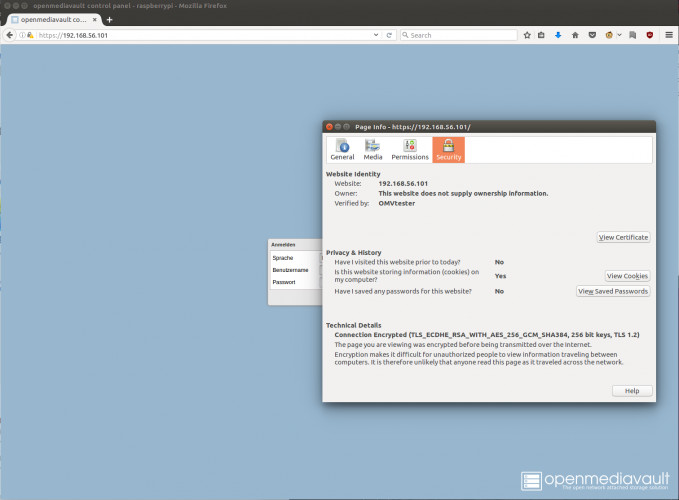Click the Connection Encrypted details line

[x=487, y=335]
